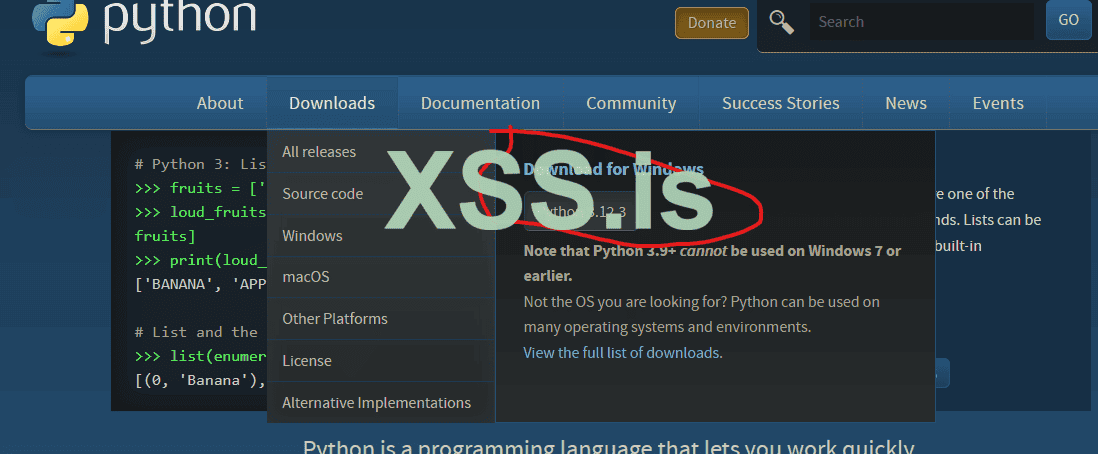Expand the Documentation menu
The width and height of the screenshot is (1098, 454).
[x=480, y=103]
